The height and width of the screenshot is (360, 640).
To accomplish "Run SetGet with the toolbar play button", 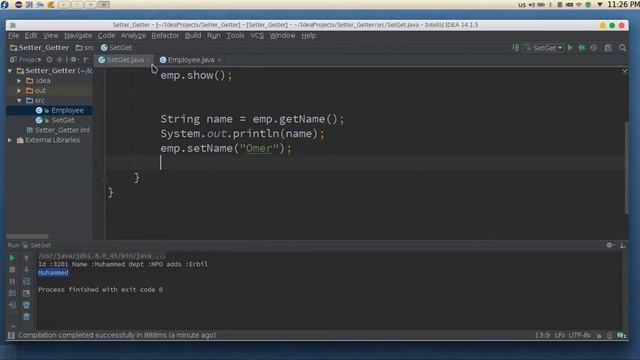I will tap(570, 48).
